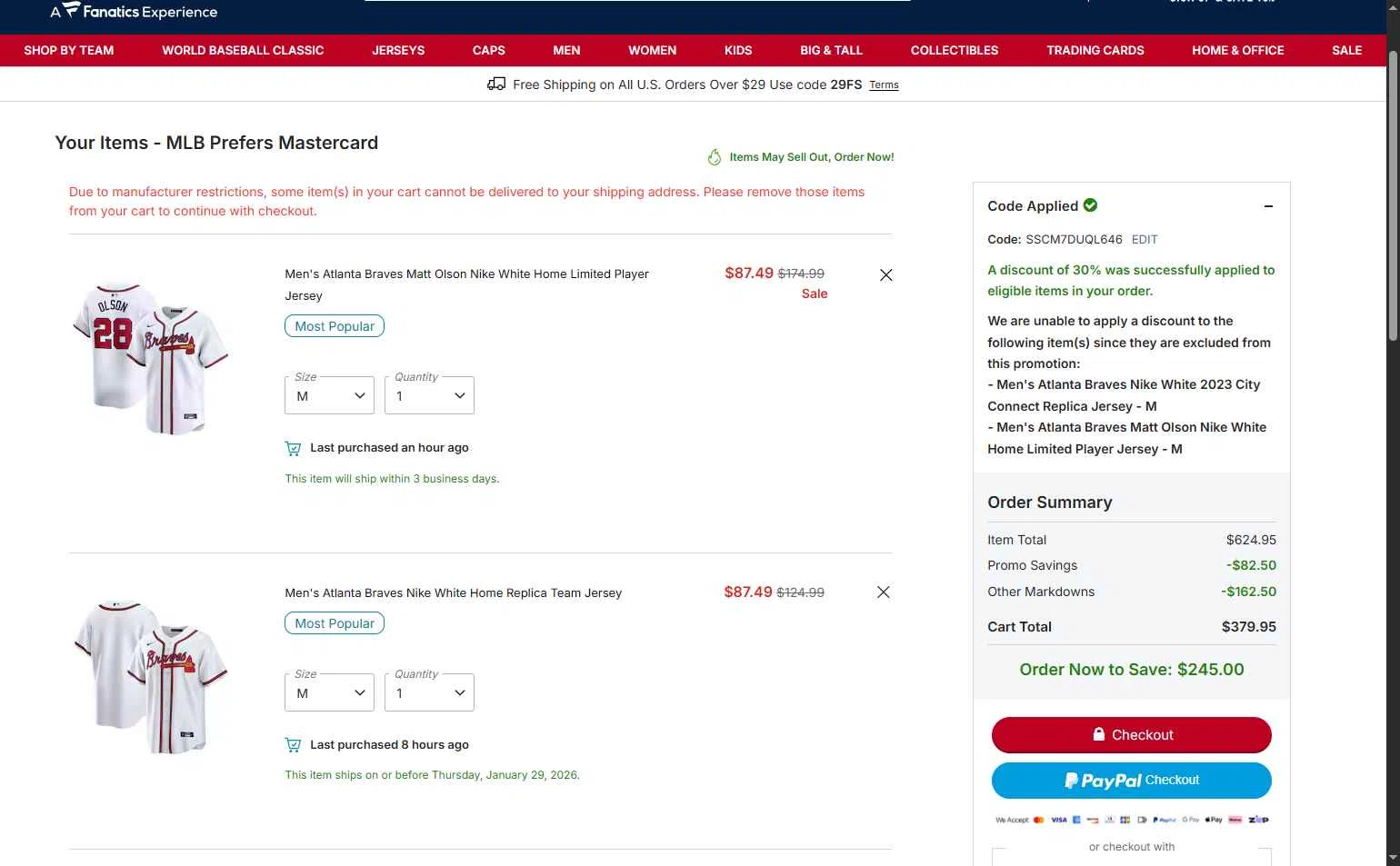The width and height of the screenshot is (1400, 866).
Task: Edit the applied promo code
Action: click(x=1145, y=240)
